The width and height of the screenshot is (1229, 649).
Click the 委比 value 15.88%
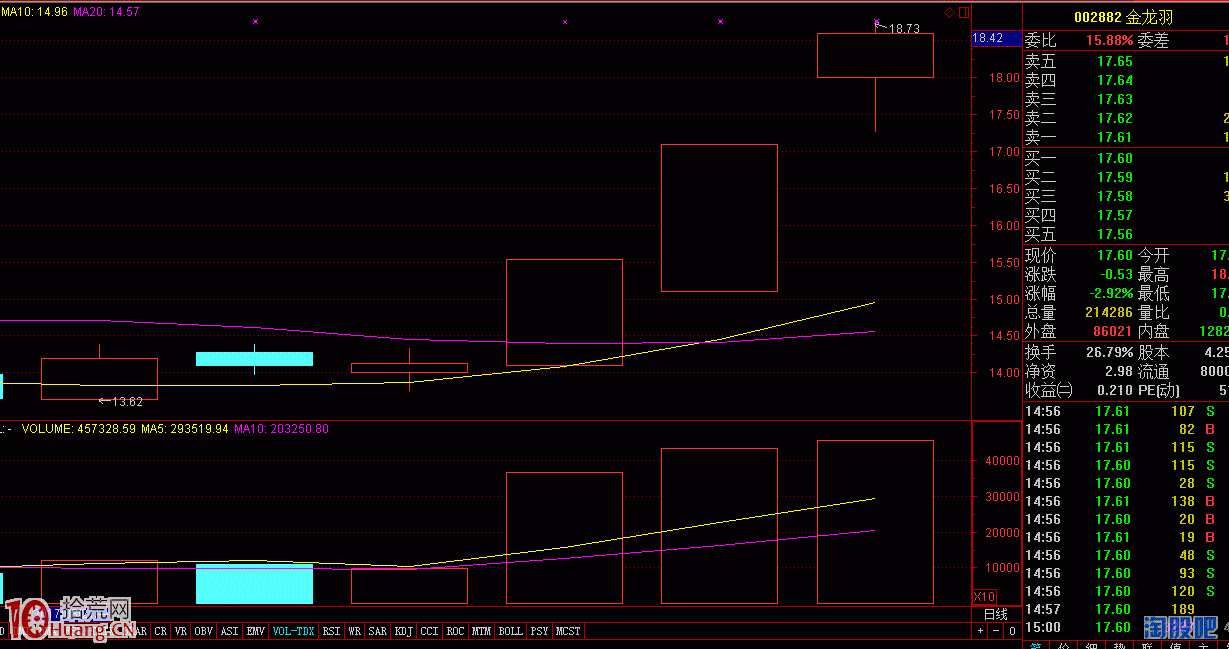tap(1109, 41)
